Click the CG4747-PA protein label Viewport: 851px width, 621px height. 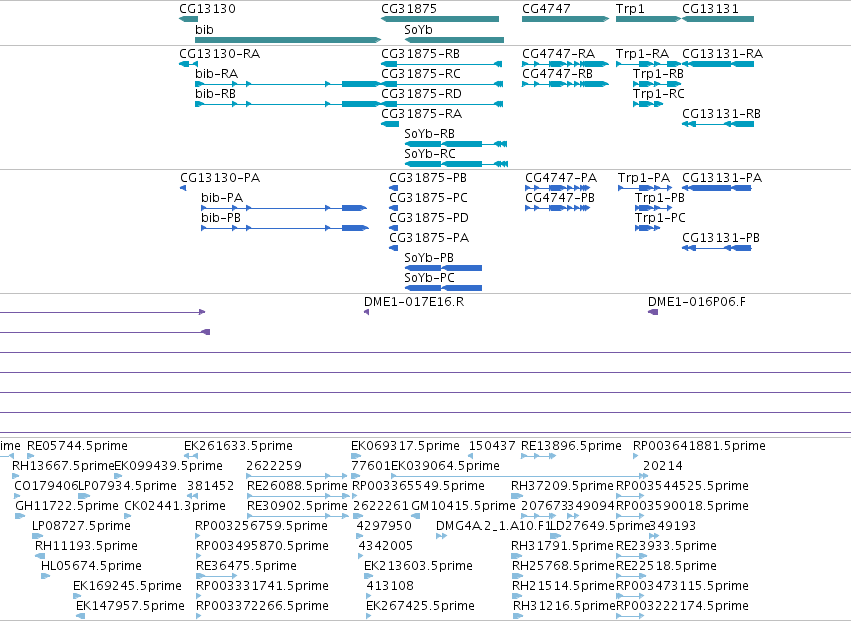pyautogui.click(x=561, y=178)
